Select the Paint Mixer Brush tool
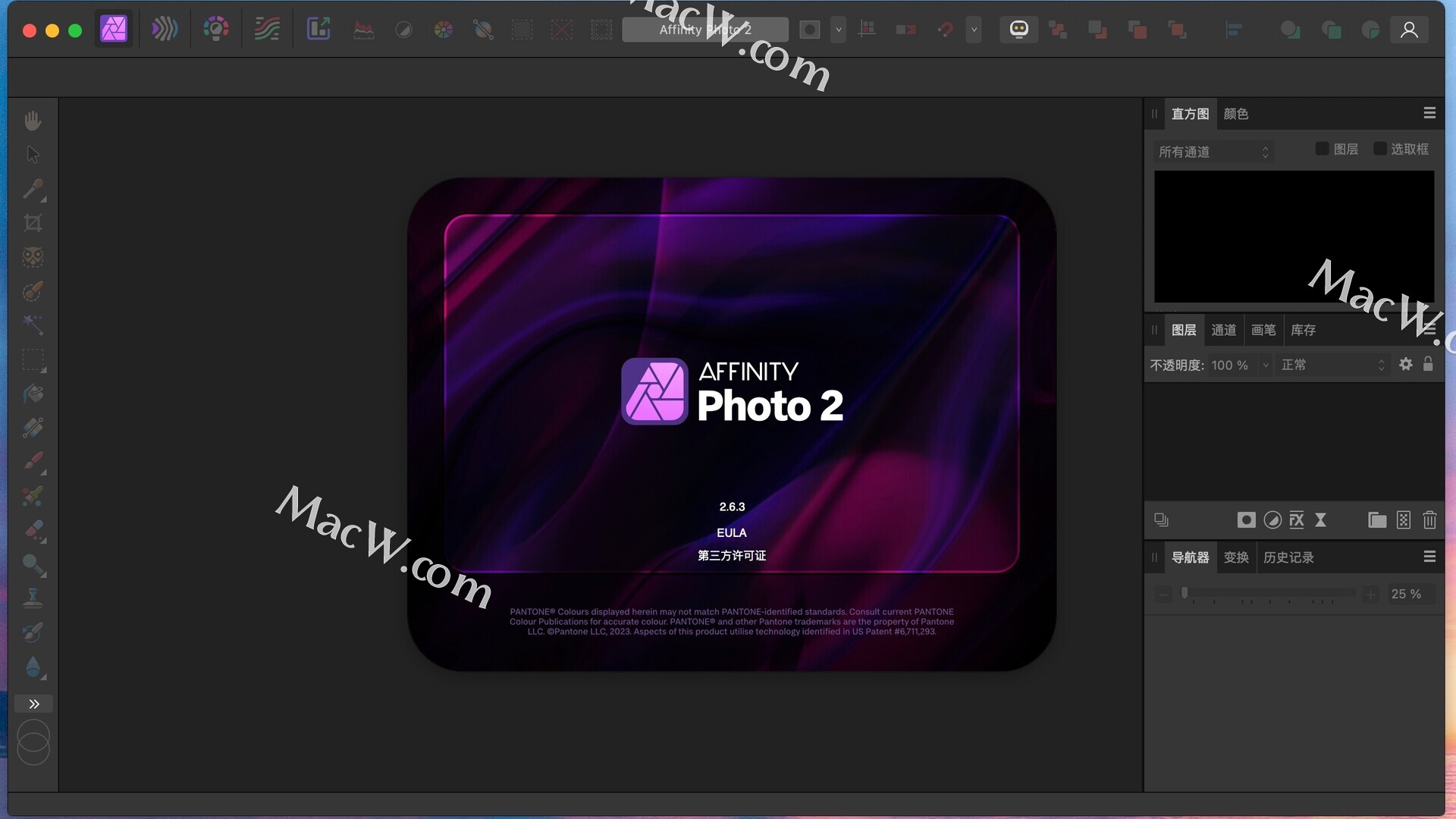Image resolution: width=1456 pixels, height=819 pixels. [x=33, y=496]
